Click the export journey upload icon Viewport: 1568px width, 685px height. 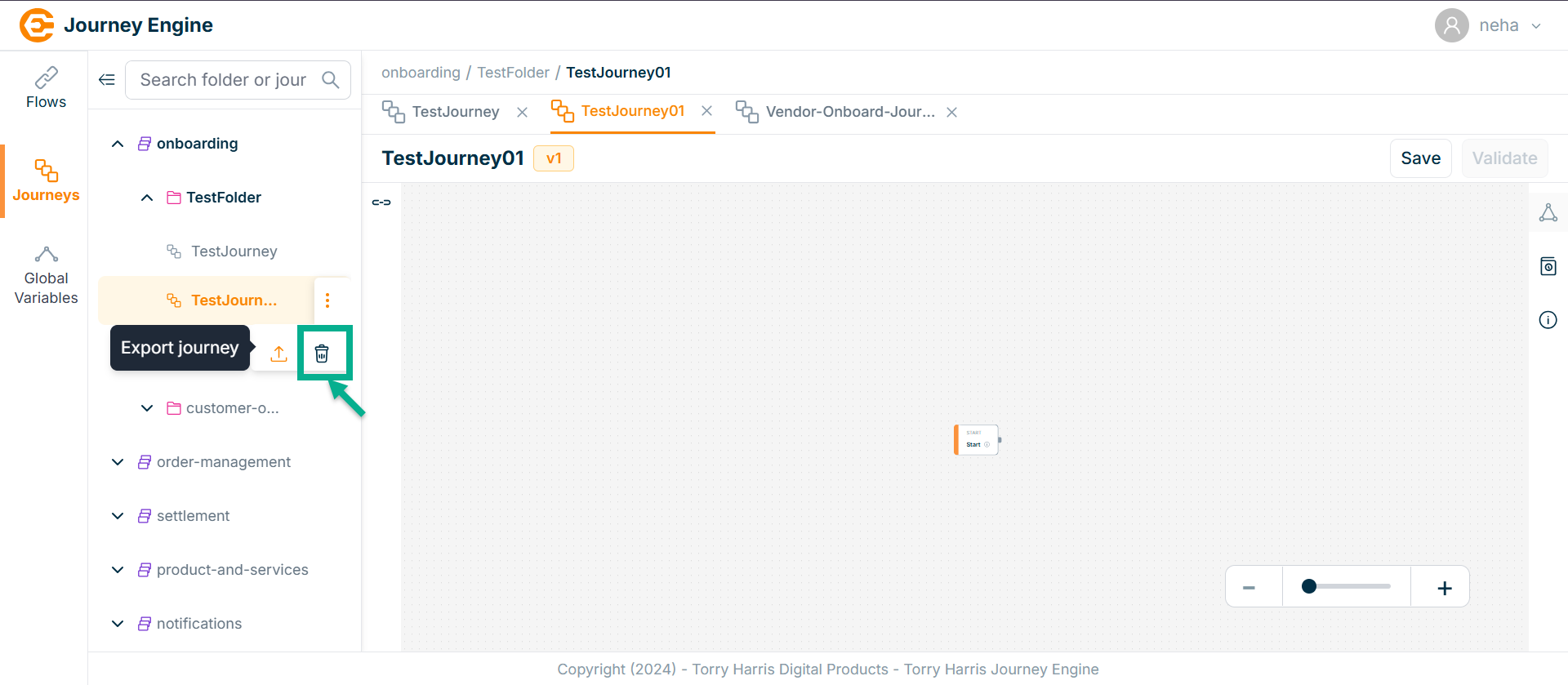pyautogui.click(x=278, y=354)
